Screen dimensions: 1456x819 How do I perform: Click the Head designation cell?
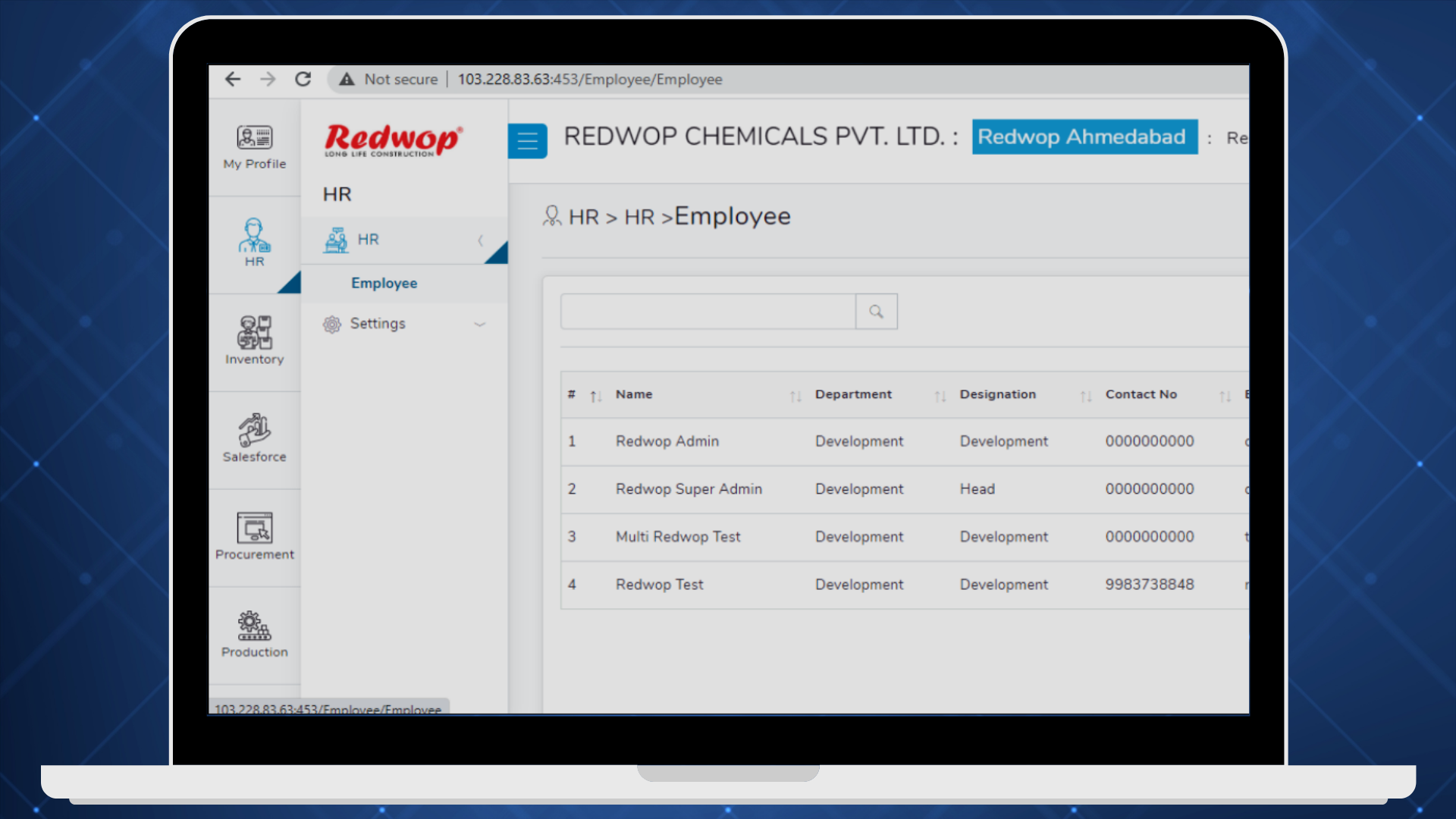point(977,489)
